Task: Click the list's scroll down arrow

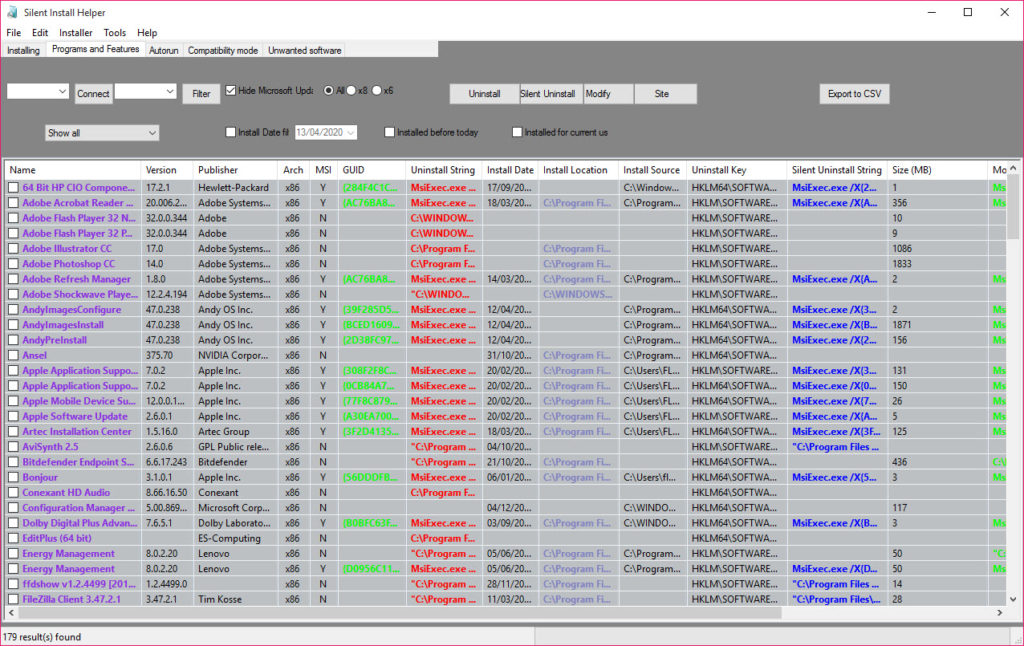Action: click(1013, 599)
